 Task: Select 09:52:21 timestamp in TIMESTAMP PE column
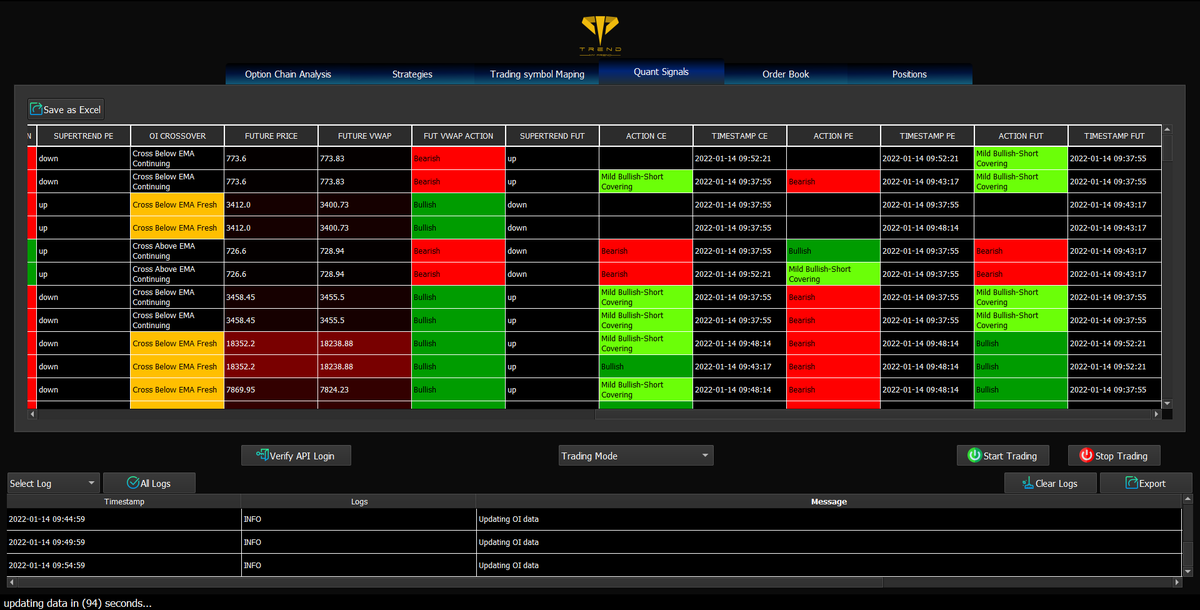coord(927,158)
